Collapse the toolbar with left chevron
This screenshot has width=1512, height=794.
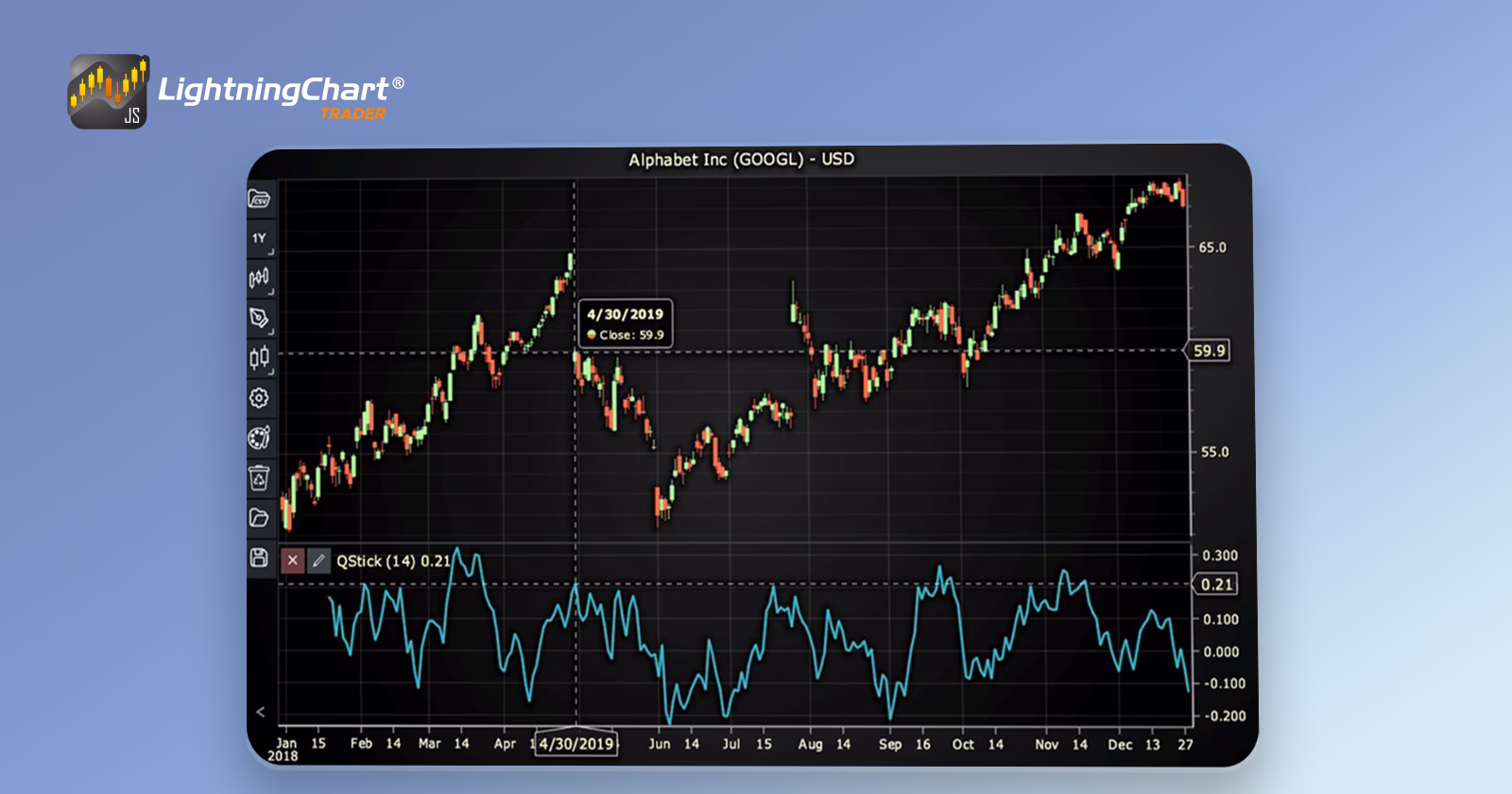261,713
